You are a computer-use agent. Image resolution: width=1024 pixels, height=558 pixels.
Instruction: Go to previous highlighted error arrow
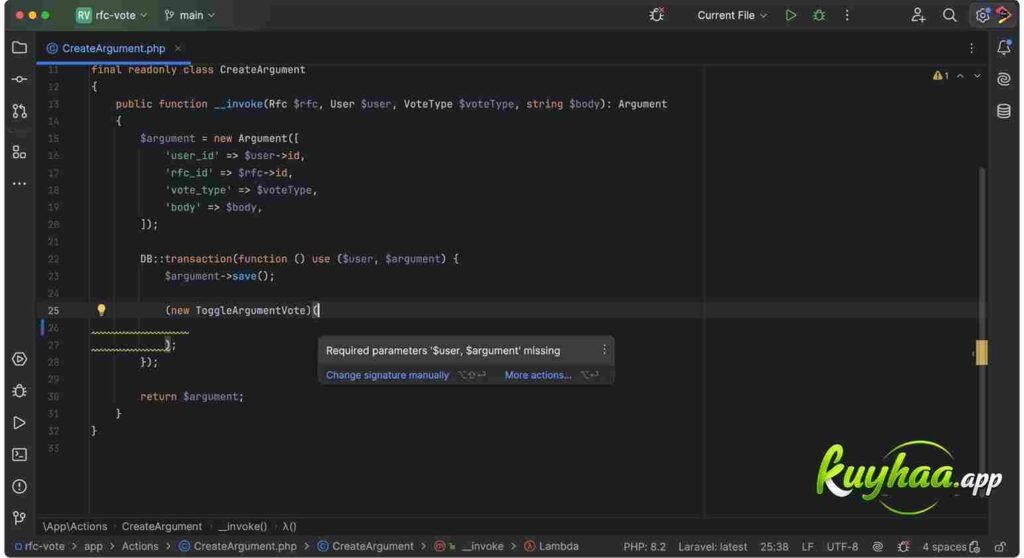point(960,76)
